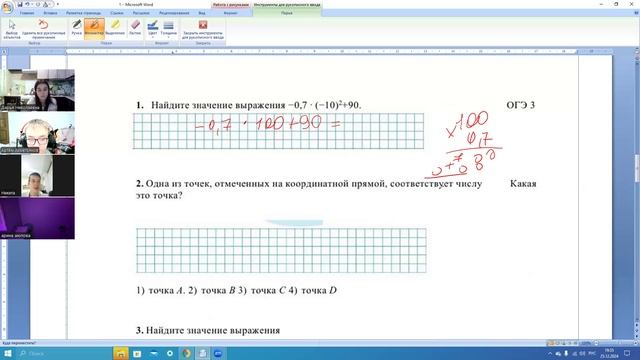Click the zoom percentage in status bar
Screen dimensions: 640x360
click(x=586, y=343)
